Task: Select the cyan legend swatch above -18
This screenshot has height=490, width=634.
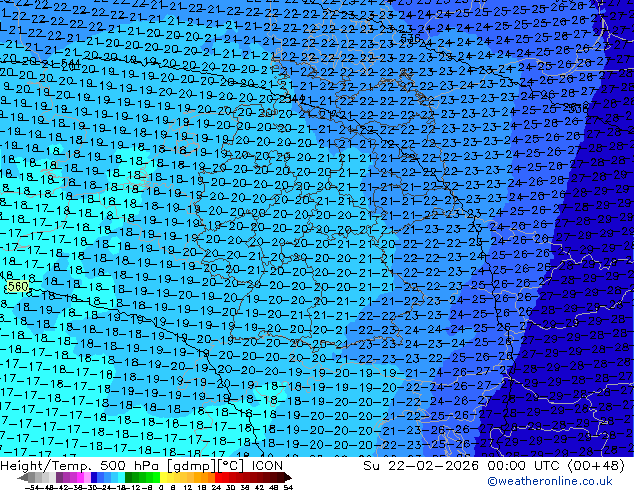Action: click(122, 477)
